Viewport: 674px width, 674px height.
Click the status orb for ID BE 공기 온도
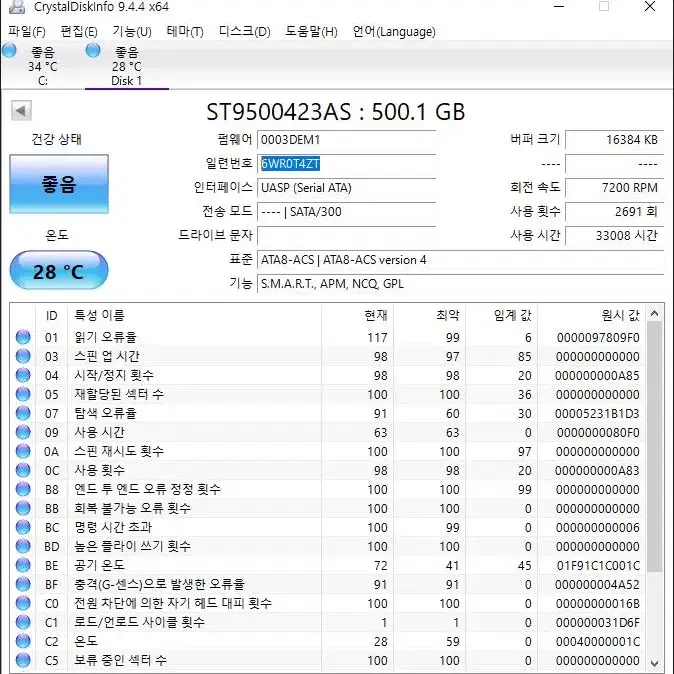[23, 565]
